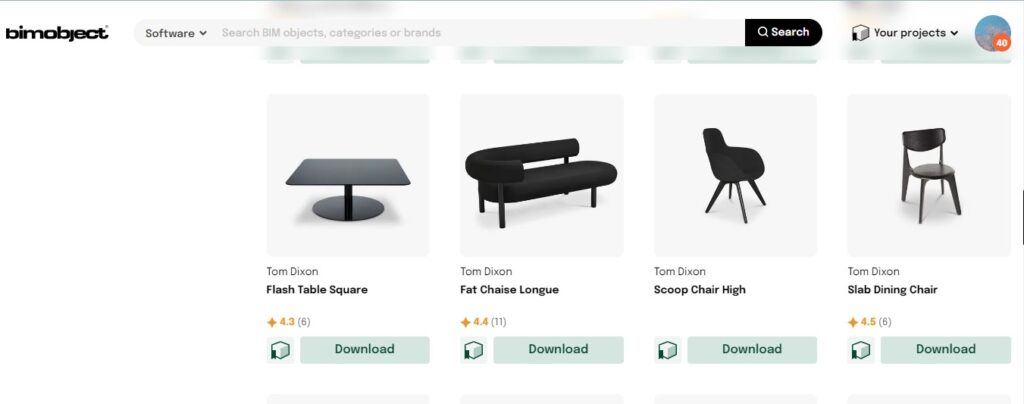Click the Search button
This screenshot has height=404, width=1024.
pos(783,32)
